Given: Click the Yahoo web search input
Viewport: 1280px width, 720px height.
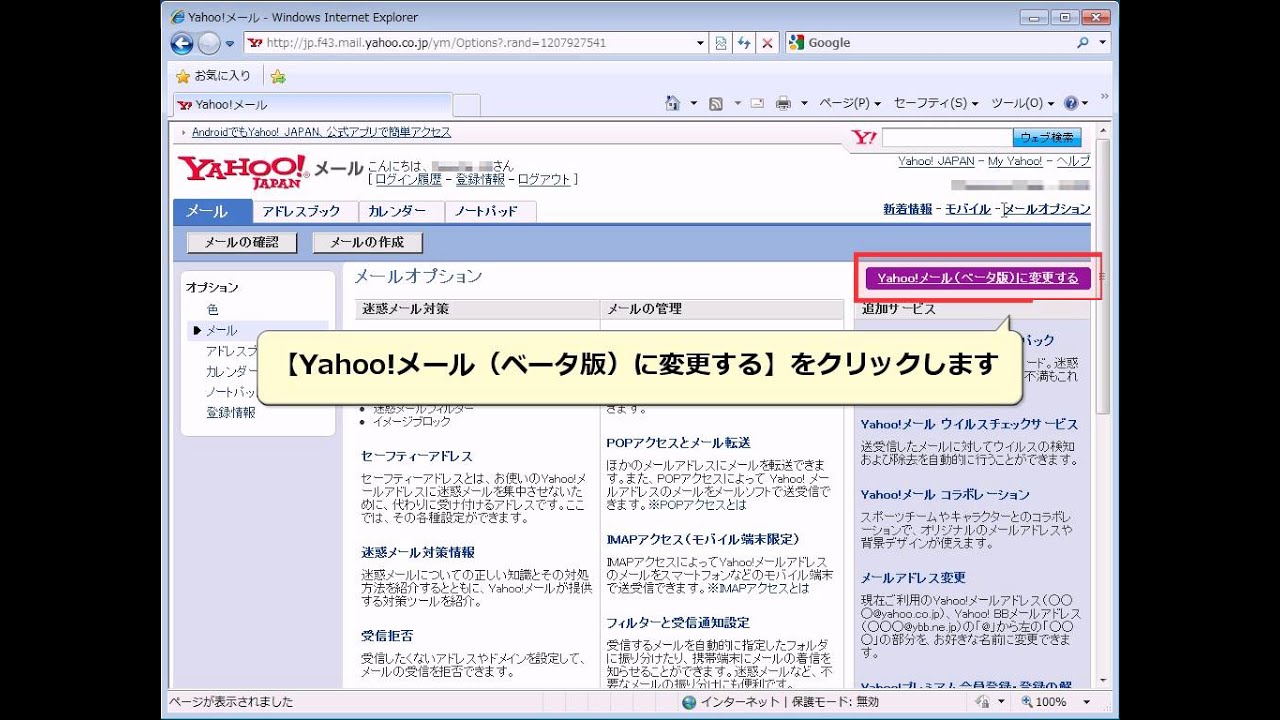Looking at the screenshot, I should coord(947,137).
